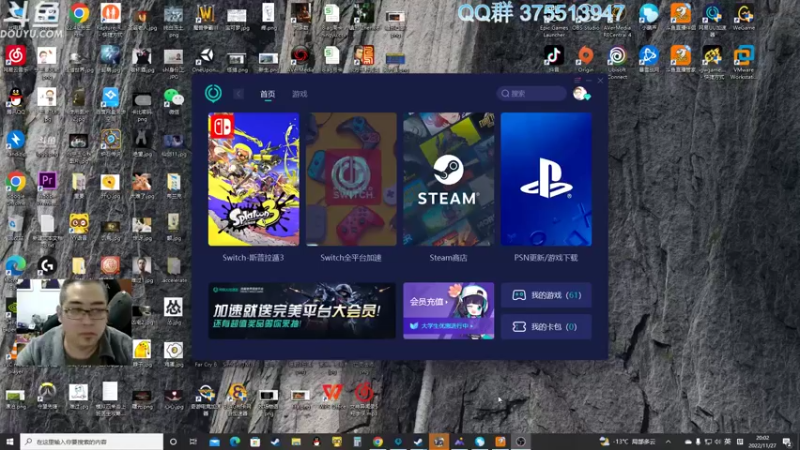Open the Overwatch desktop shortcut
The width and height of the screenshot is (800, 450).
coord(47,395)
